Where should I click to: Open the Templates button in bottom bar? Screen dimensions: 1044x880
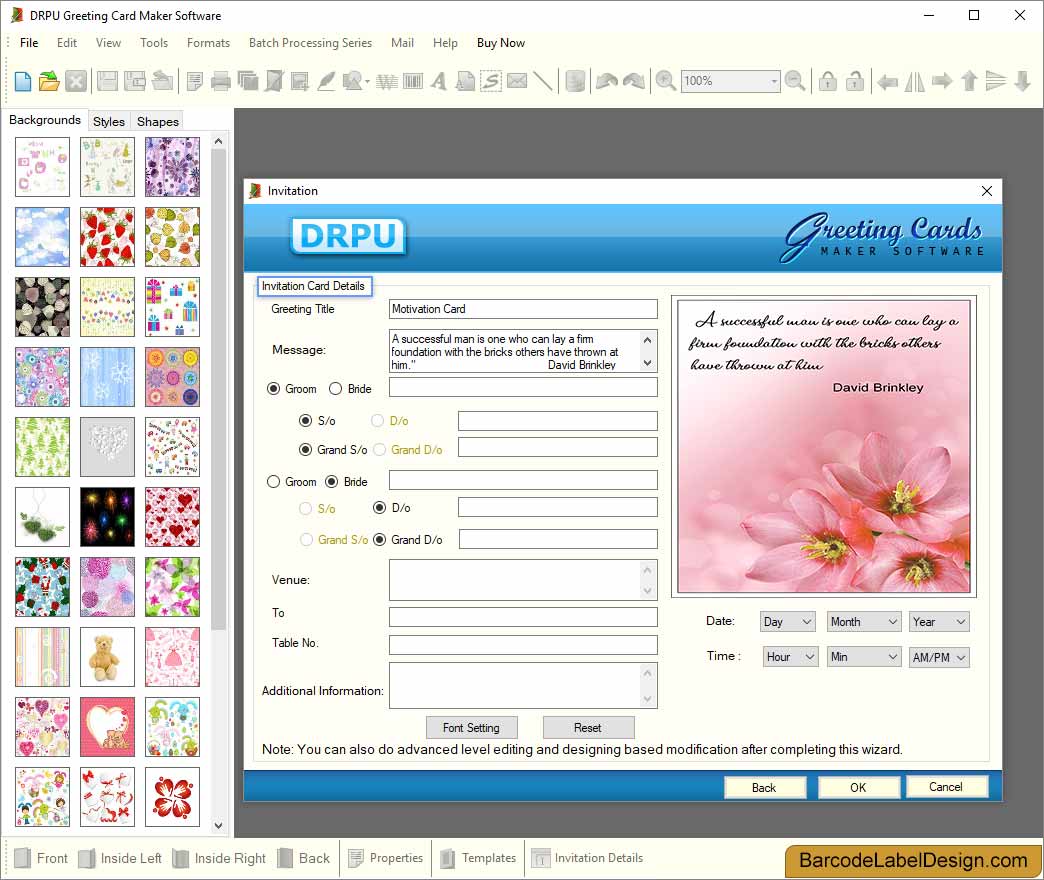pyautogui.click(x=478, y=858)
